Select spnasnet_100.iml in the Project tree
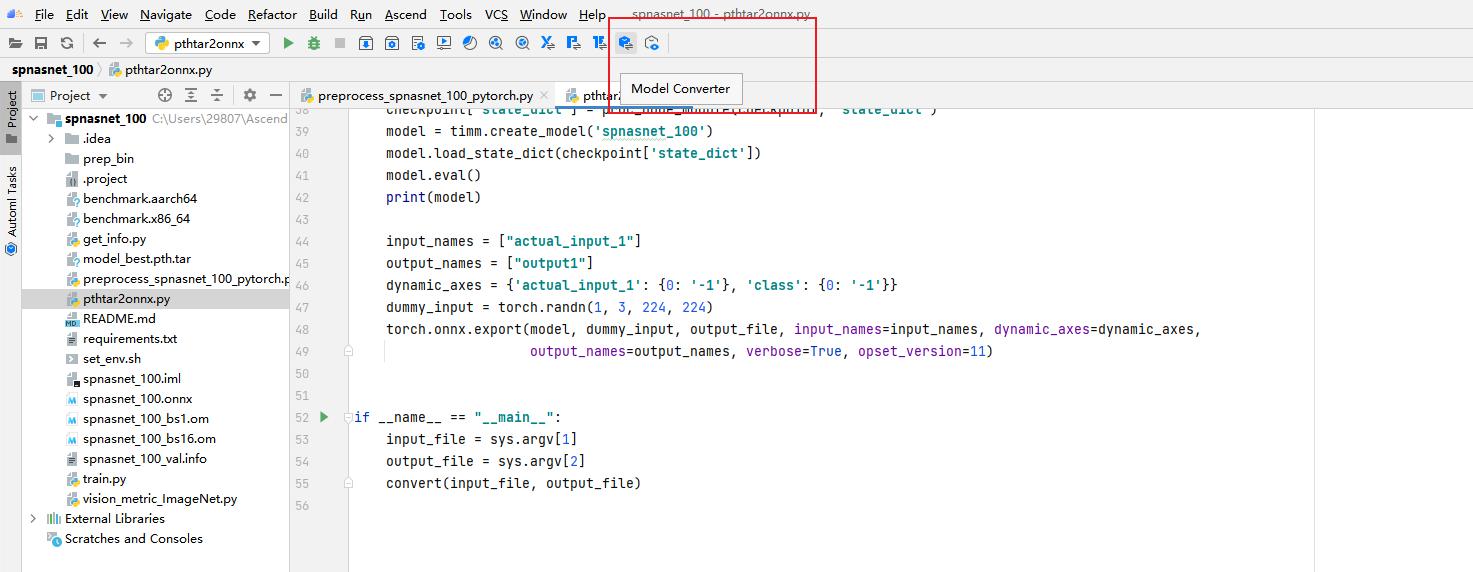 pos(132,378)
